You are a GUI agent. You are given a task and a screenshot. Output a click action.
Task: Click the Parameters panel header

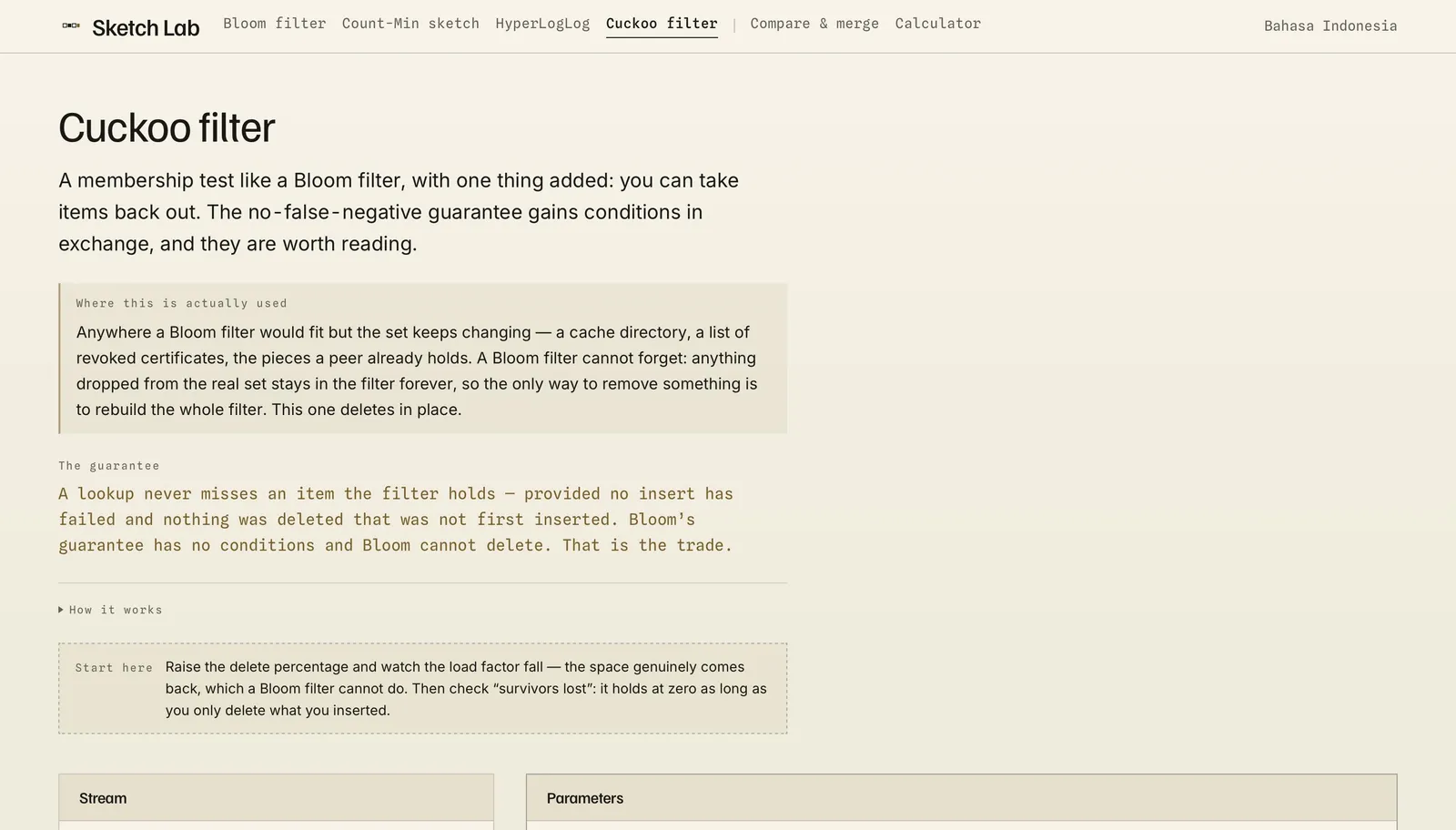[962, 798]
